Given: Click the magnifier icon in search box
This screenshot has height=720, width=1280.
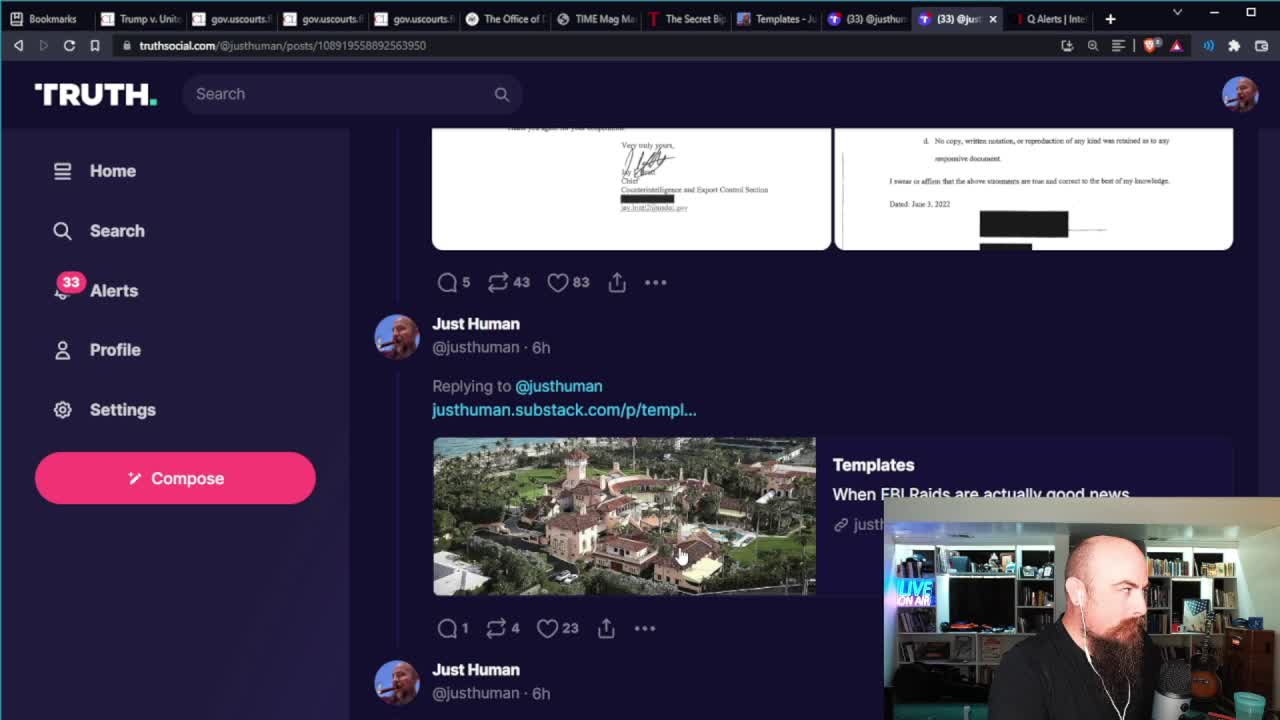Looking at the screenshot, I should tap(502, 94).
